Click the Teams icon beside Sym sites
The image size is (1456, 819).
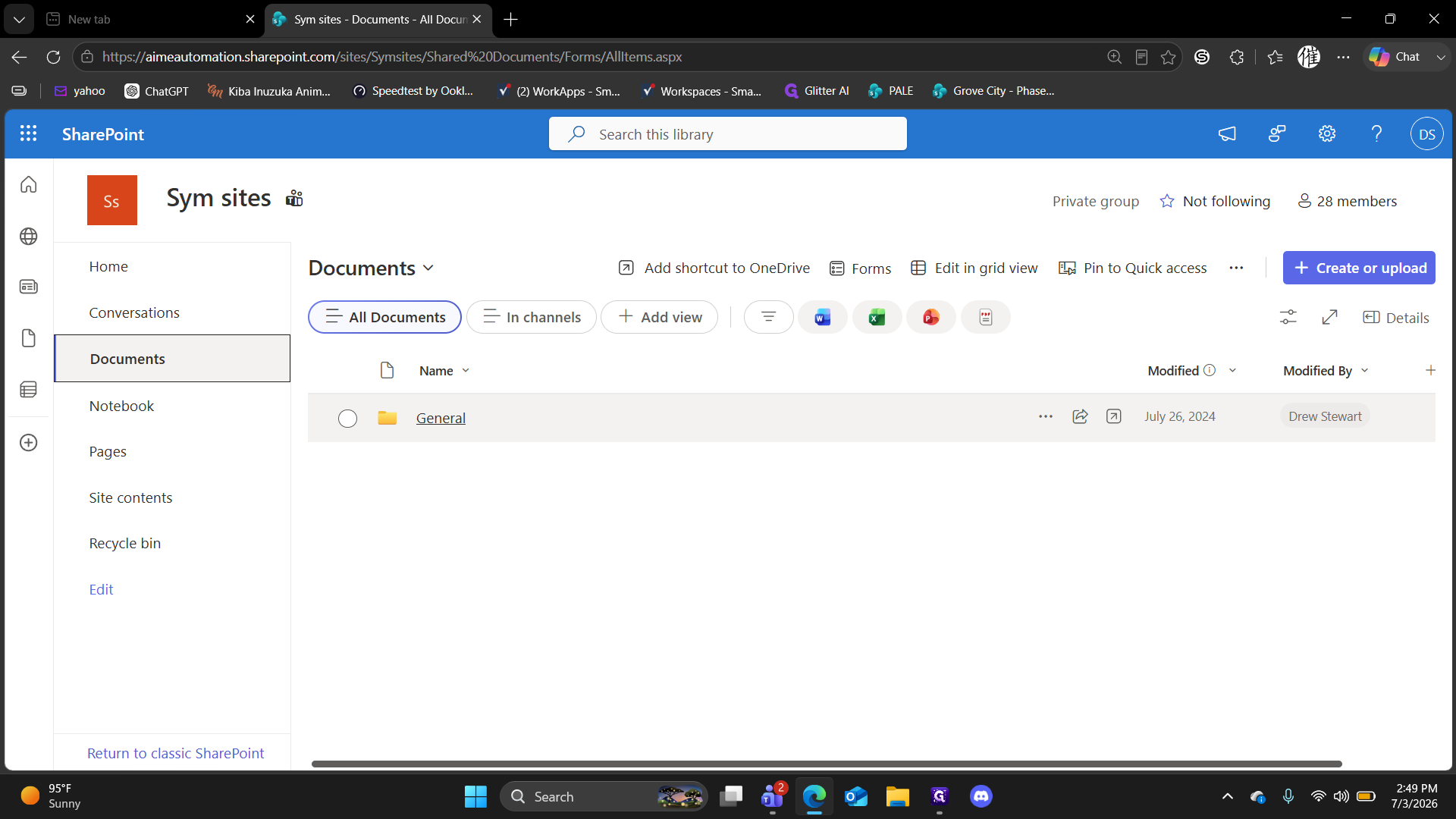pyautogui.click(x=294, y=199)
